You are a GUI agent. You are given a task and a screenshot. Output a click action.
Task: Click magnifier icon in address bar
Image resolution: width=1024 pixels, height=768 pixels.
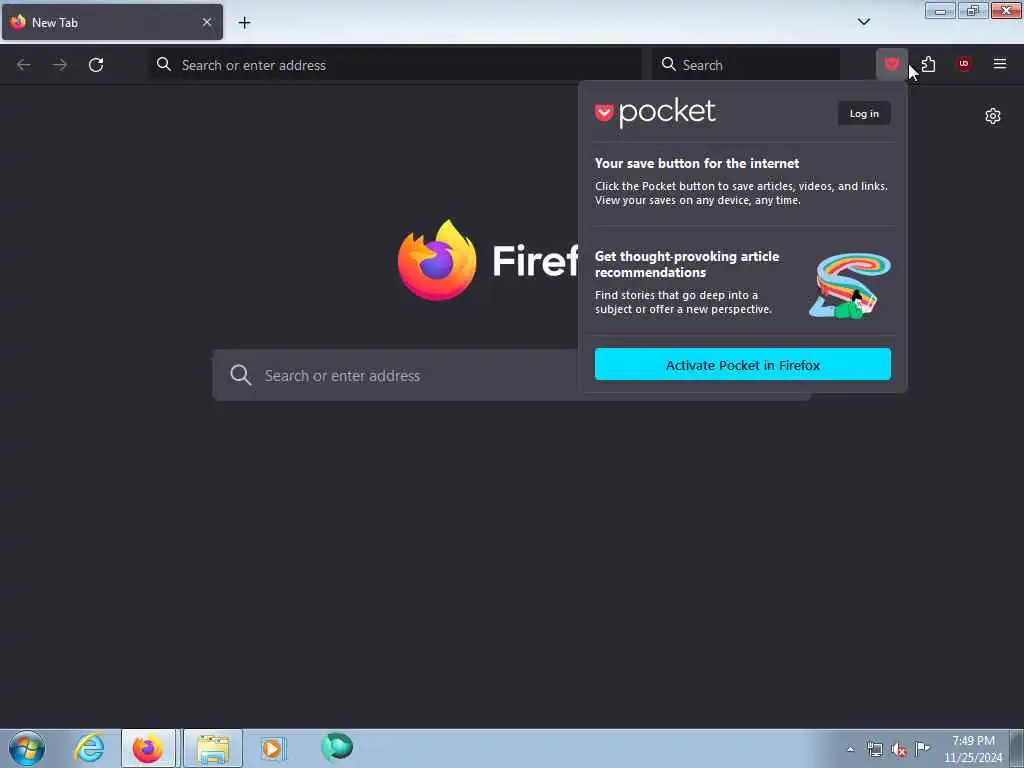tap(164, 64)
